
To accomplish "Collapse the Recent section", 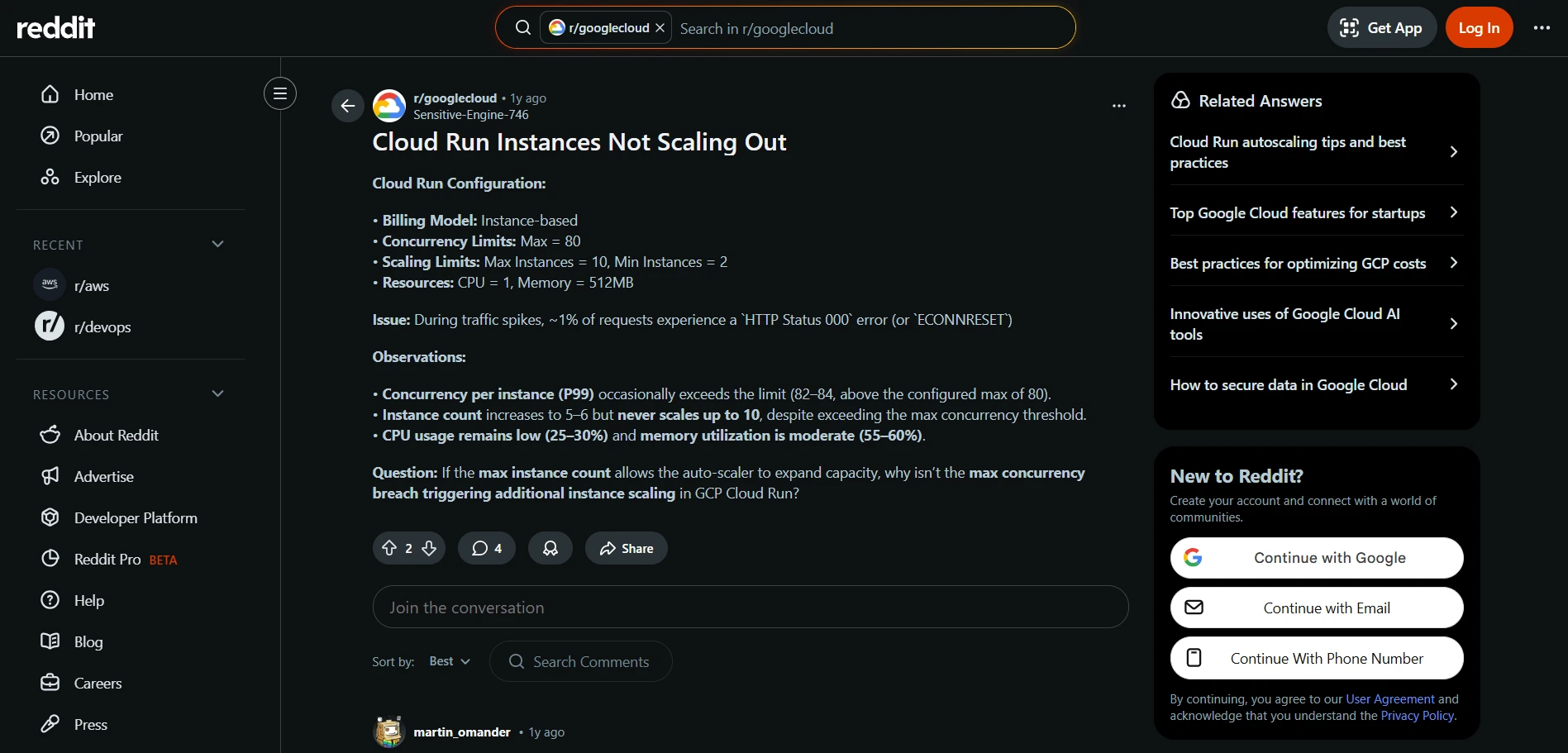I will (x=218, y=245).
